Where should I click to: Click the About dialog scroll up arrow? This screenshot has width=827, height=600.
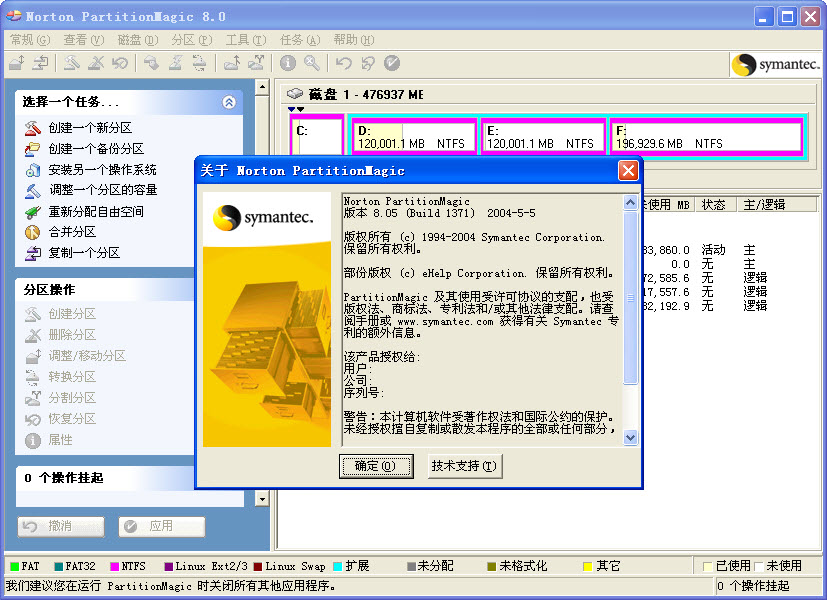(630, 203)
